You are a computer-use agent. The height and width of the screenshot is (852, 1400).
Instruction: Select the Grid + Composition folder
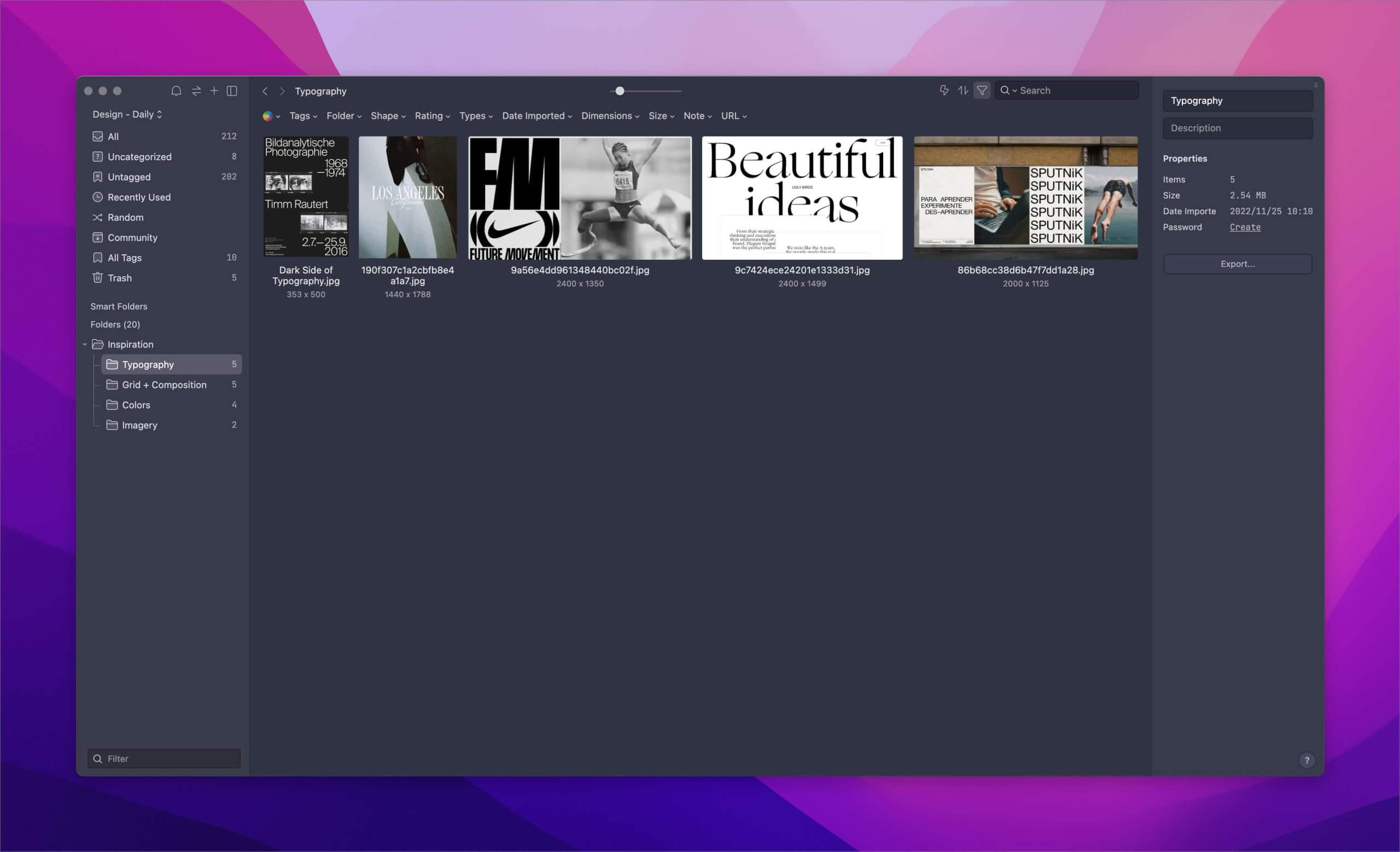tap(171, 384)
